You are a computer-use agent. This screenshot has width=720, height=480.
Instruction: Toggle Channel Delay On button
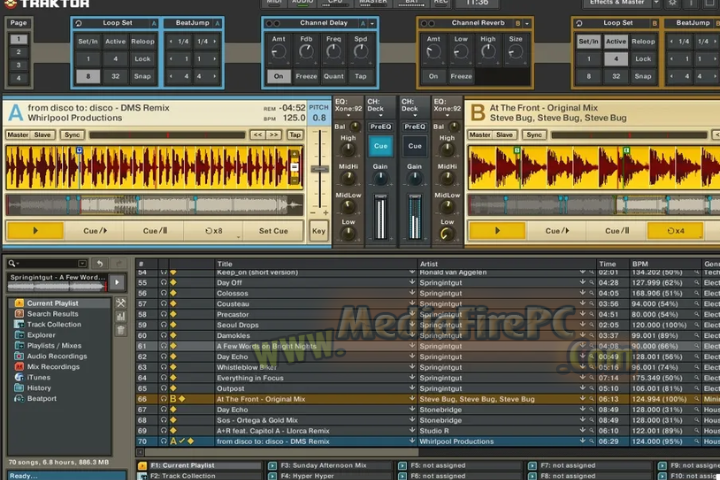pos(279,76)
